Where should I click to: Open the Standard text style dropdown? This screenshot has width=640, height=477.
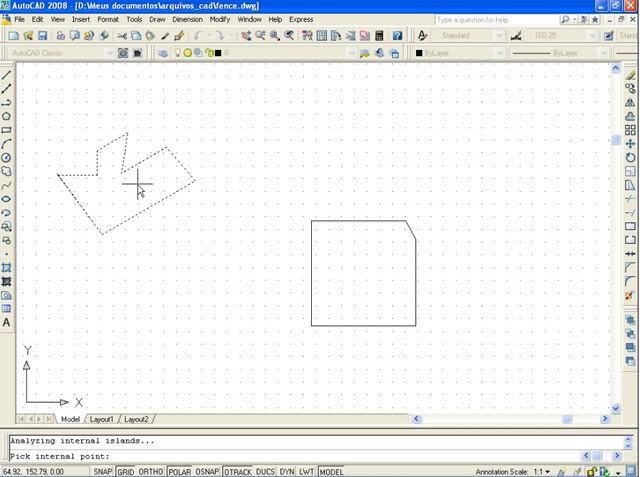[500, 36]
